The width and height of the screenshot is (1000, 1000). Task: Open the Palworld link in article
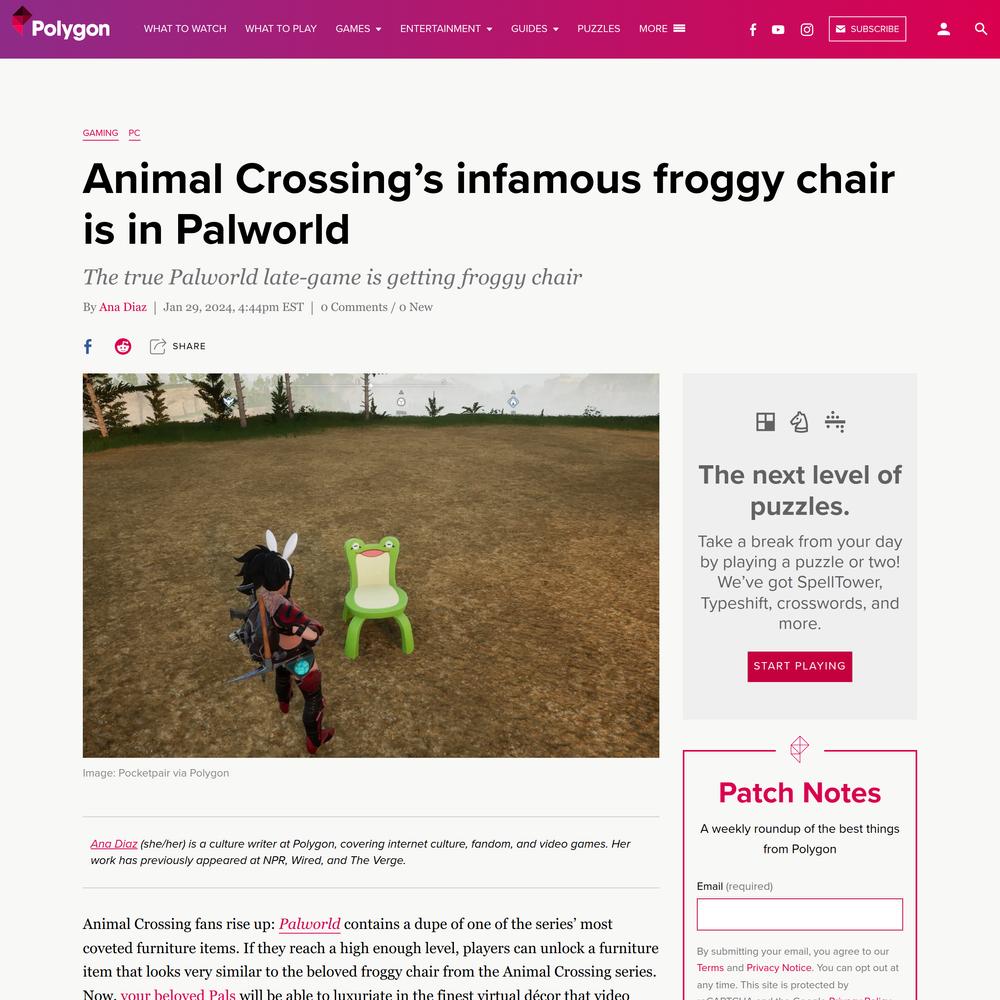[309, 924]
